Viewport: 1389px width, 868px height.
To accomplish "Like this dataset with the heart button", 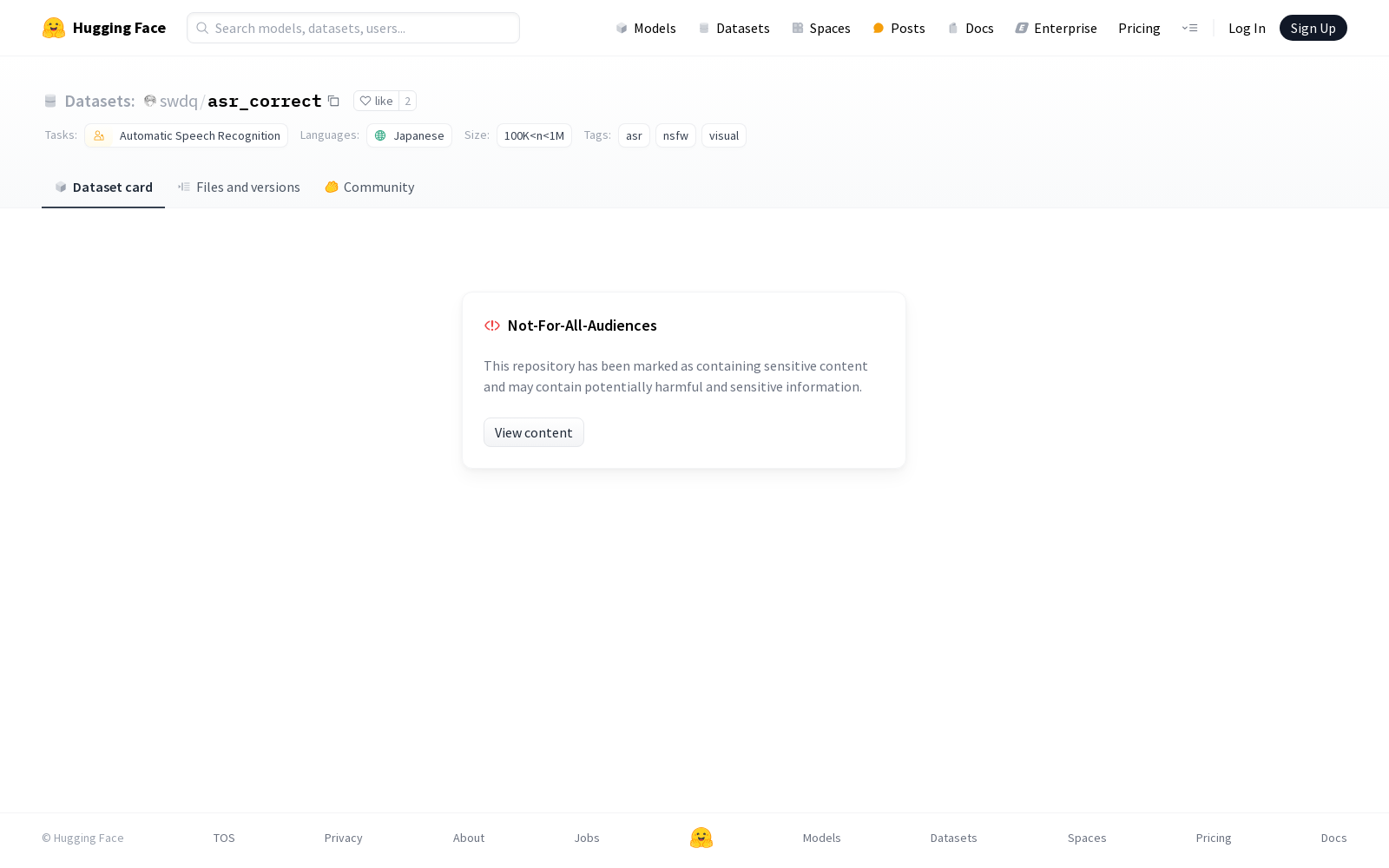I will (x=377, y=101).
